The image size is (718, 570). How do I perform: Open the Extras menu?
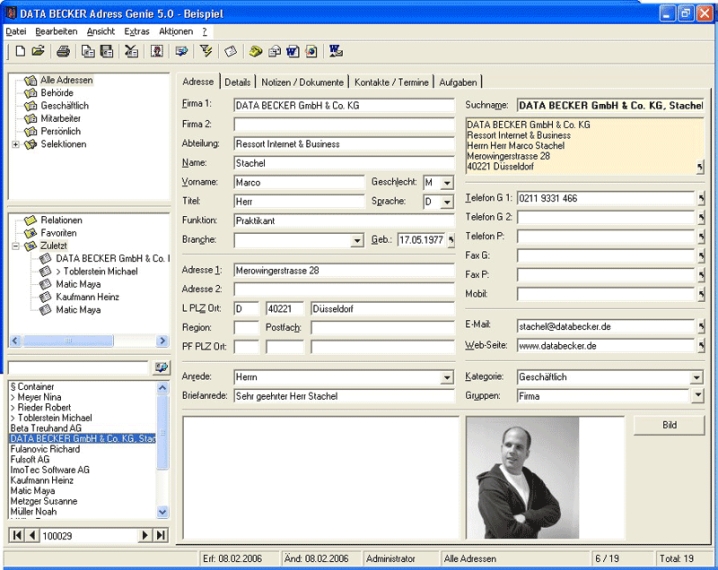(x=137, y=32)
